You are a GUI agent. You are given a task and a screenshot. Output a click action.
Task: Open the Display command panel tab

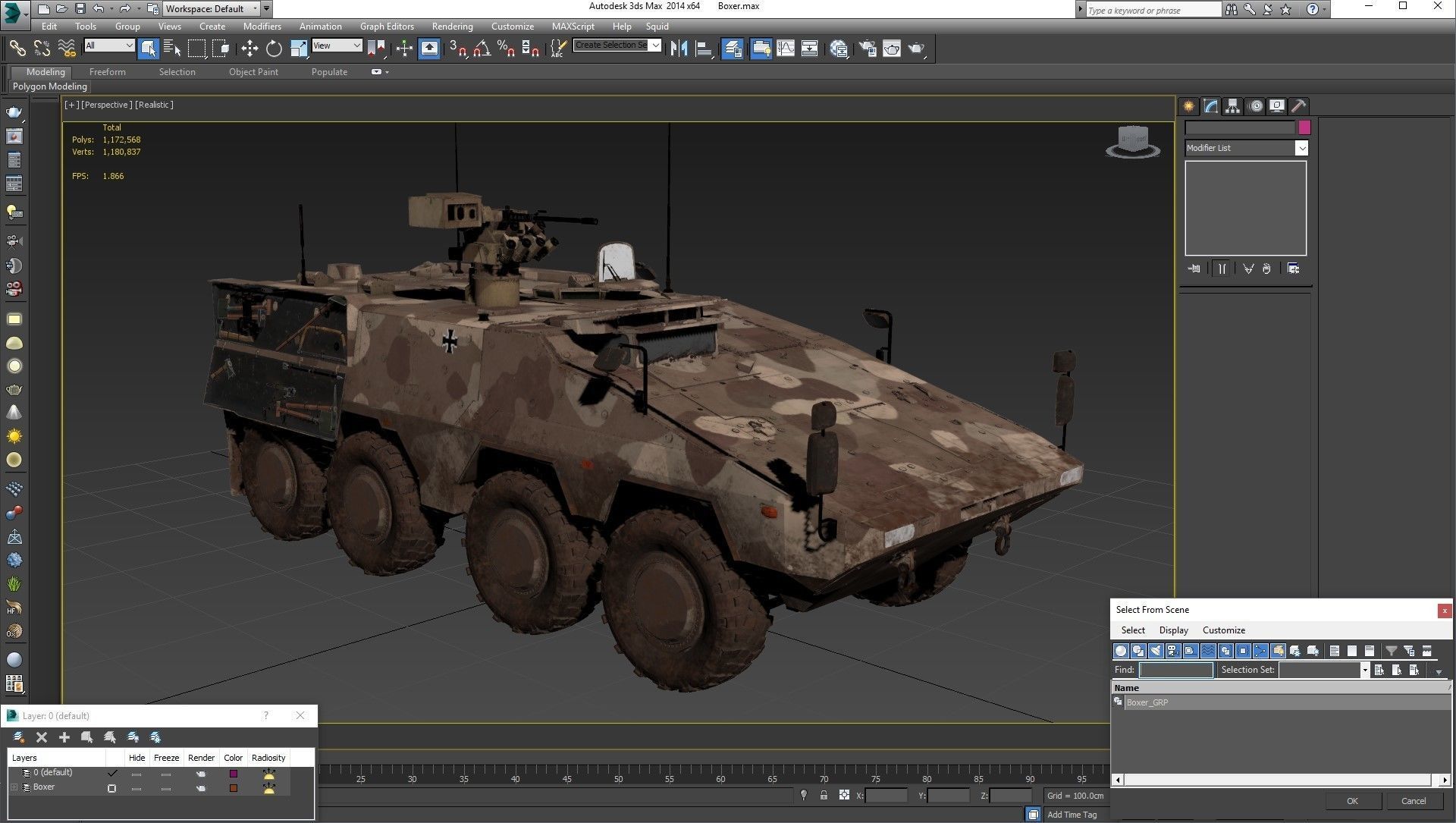click(1278, 106)
